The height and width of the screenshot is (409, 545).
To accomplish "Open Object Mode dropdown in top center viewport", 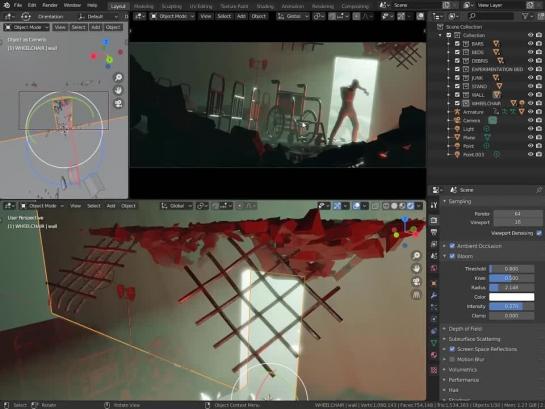I will [172, 16].
